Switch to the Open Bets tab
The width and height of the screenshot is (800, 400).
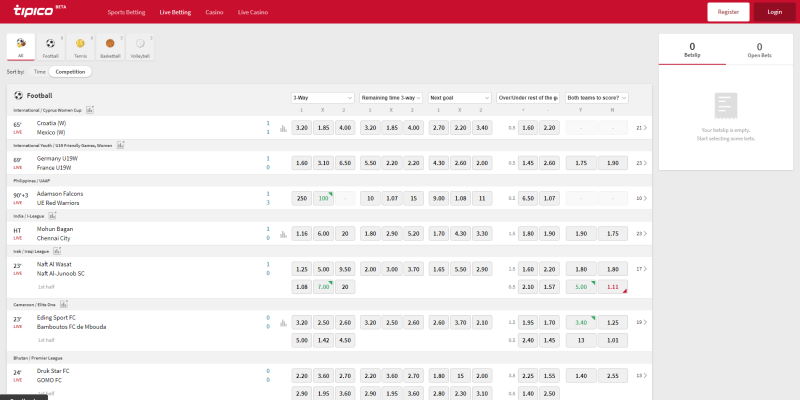(x=759, y=50)
